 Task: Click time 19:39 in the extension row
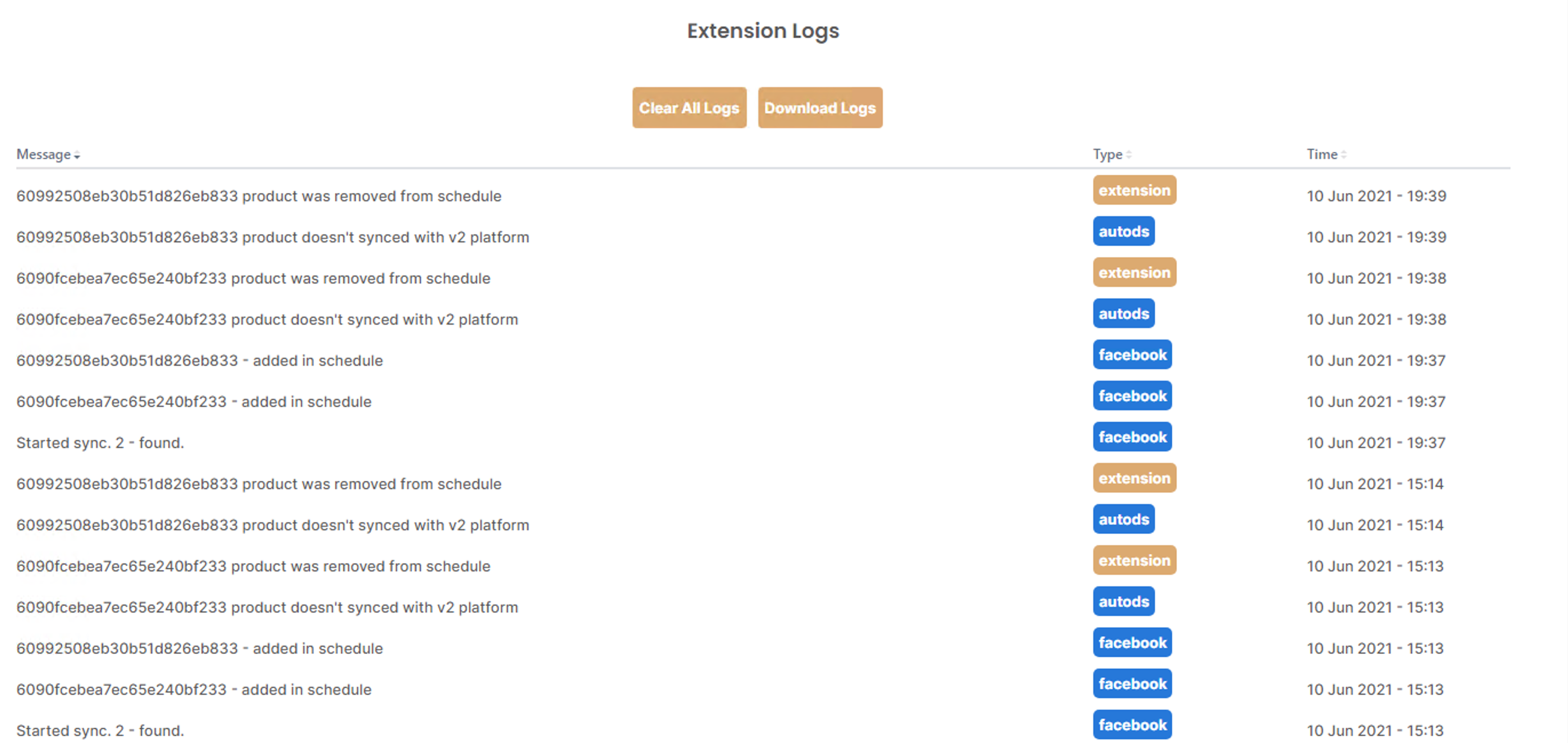pos(1376,196)
